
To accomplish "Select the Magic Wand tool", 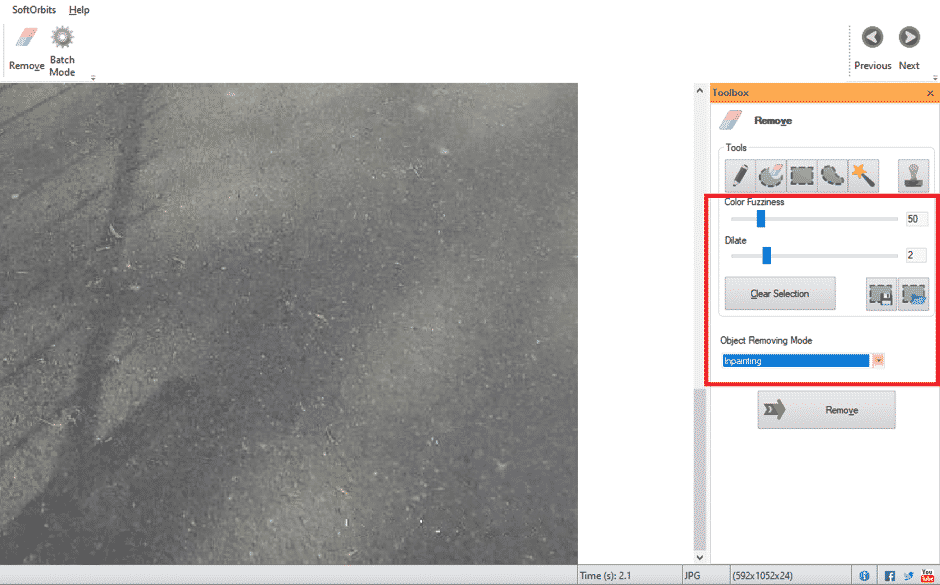I will click(864, 175).
